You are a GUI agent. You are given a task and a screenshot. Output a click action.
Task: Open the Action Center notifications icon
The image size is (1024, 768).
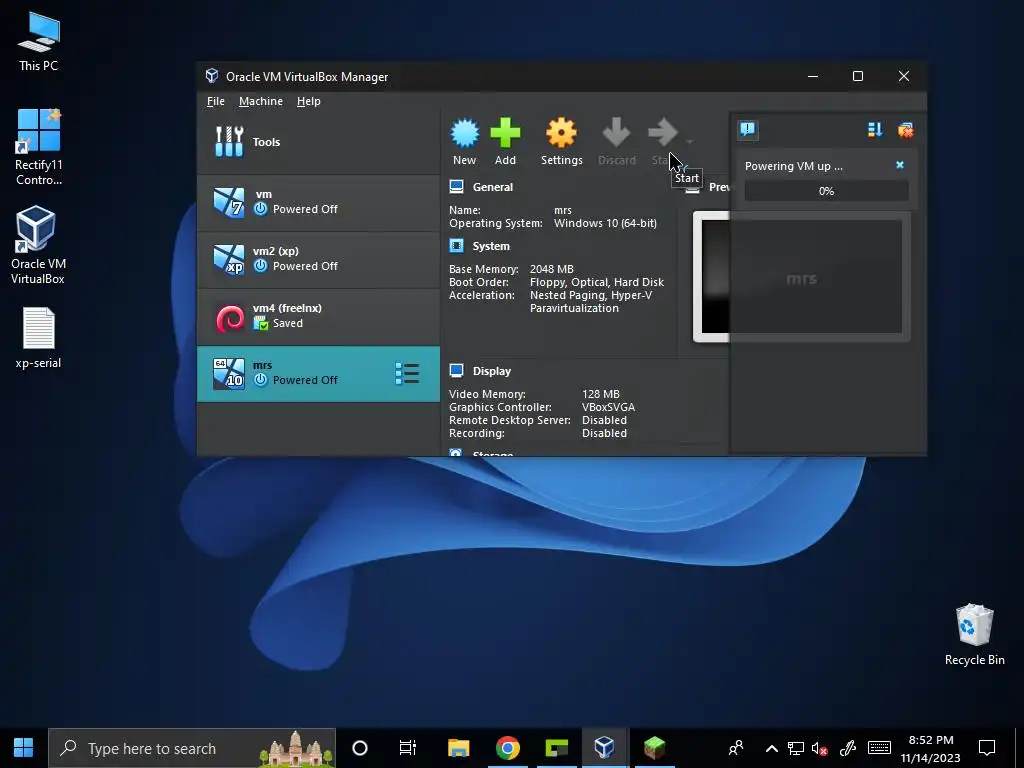987,748
